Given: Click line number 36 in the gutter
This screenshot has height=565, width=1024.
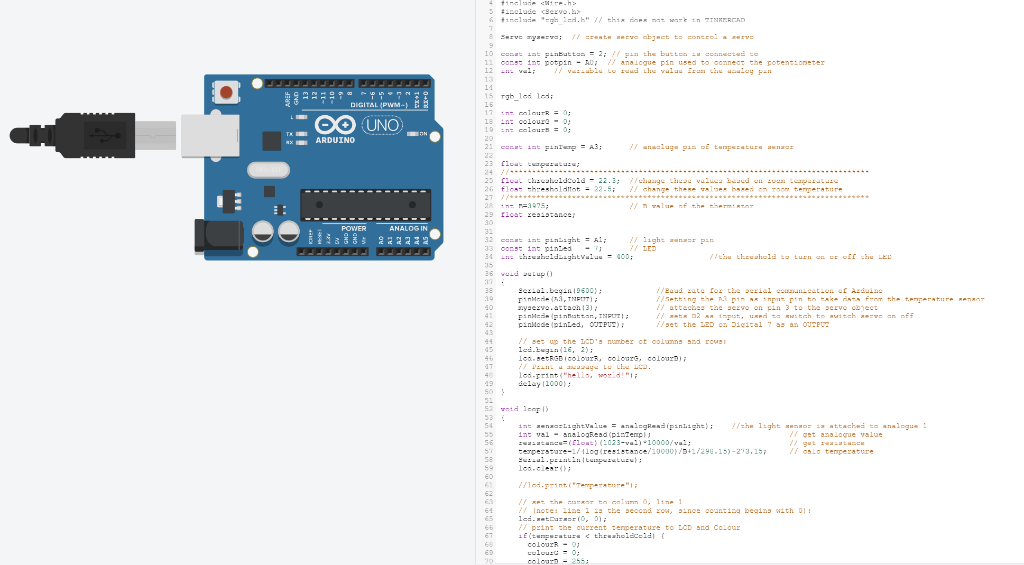Looking at the screenshot, I should coord(488,274).
